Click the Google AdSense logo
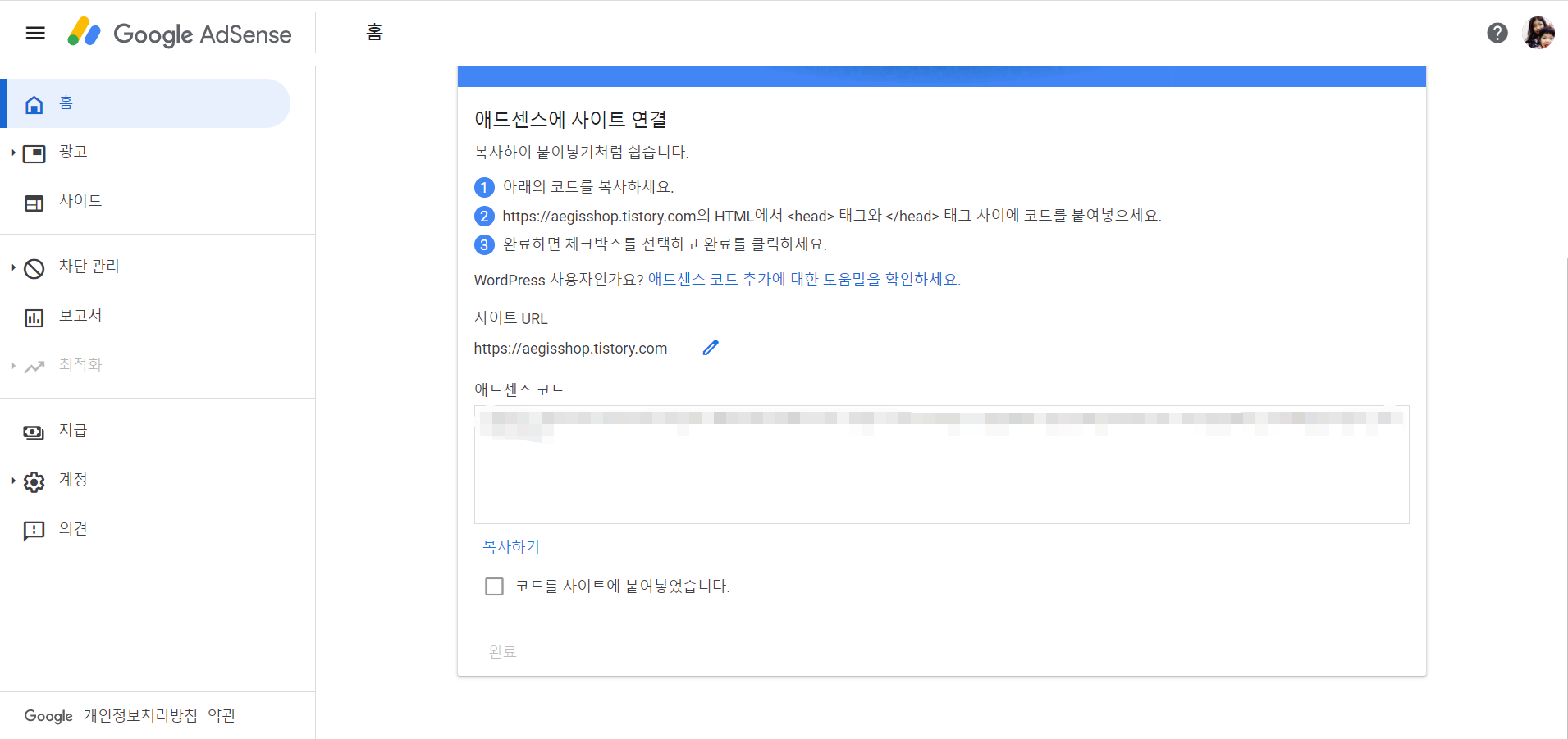The image size is (1568, 739). (180, 33)
